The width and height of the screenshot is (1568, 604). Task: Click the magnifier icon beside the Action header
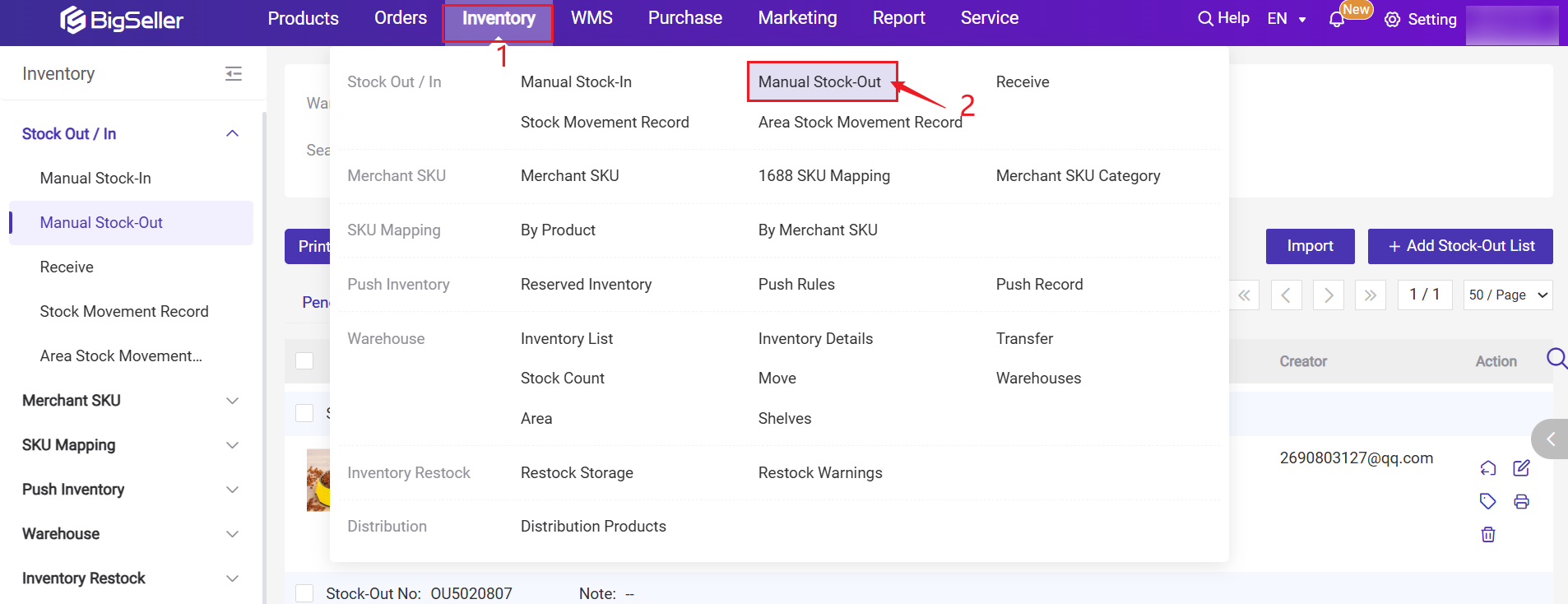(x=1556, y=359)
